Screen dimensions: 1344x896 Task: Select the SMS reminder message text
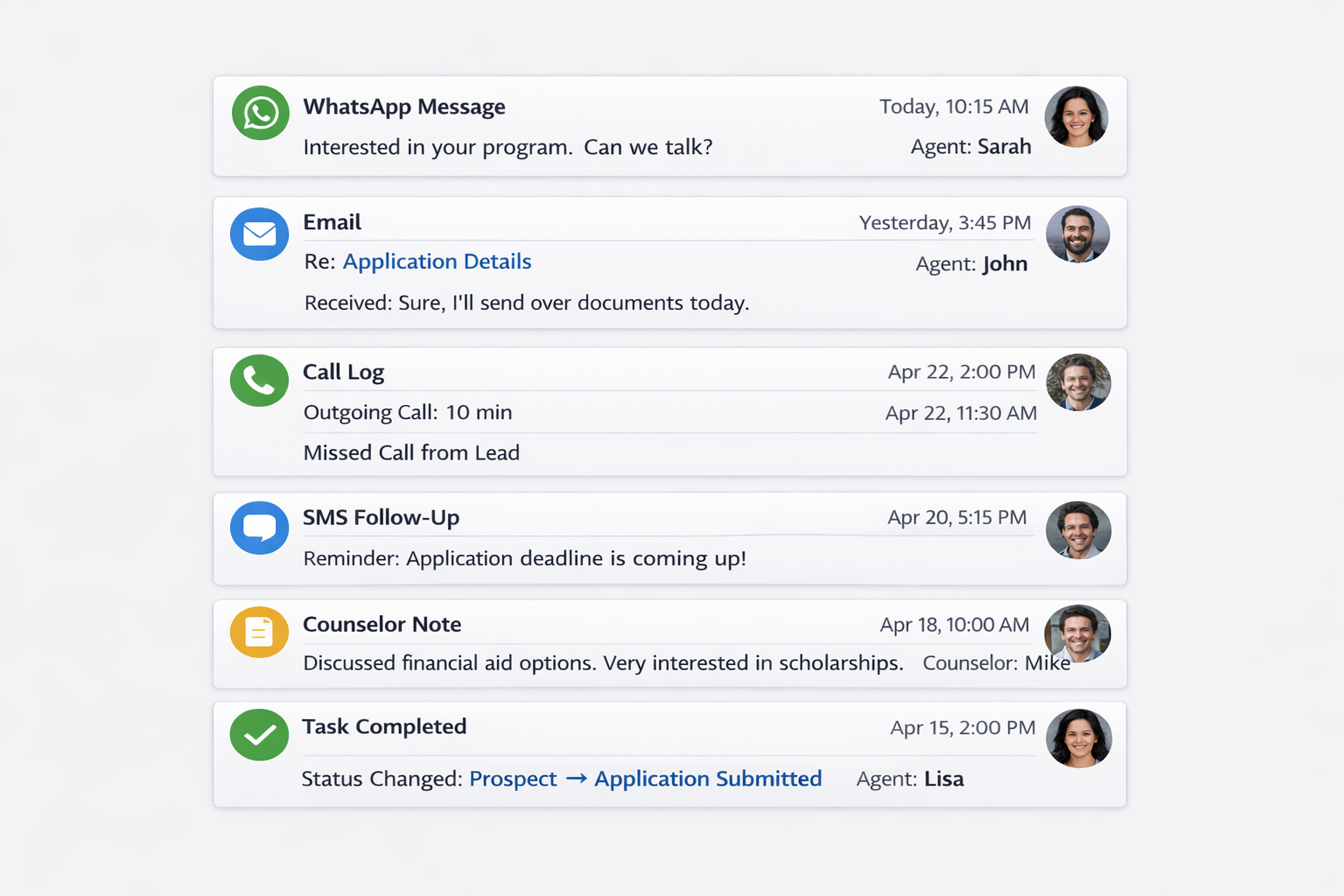[x=524, y=558]
